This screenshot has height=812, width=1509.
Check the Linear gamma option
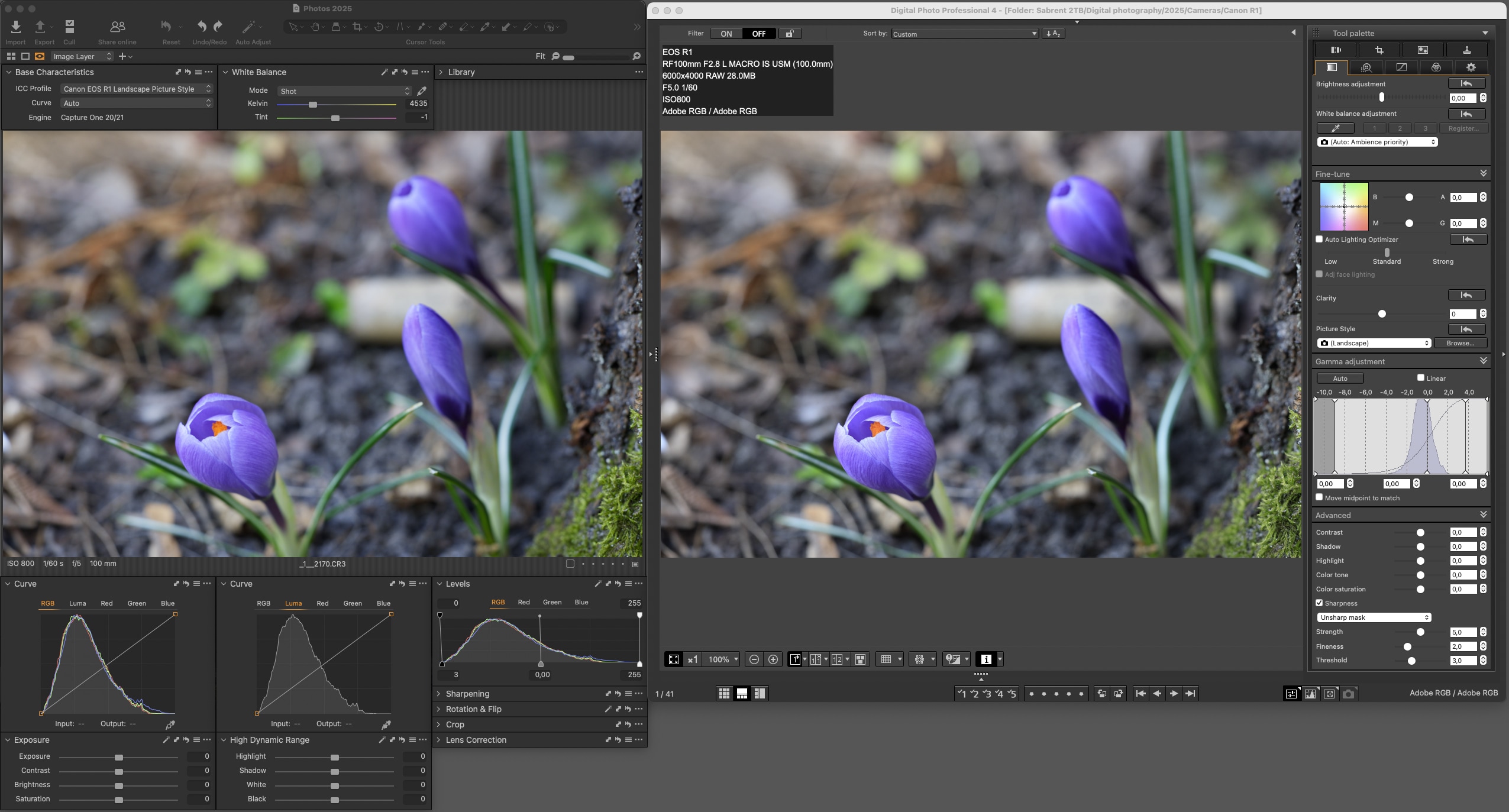(x=1420, y=378)
